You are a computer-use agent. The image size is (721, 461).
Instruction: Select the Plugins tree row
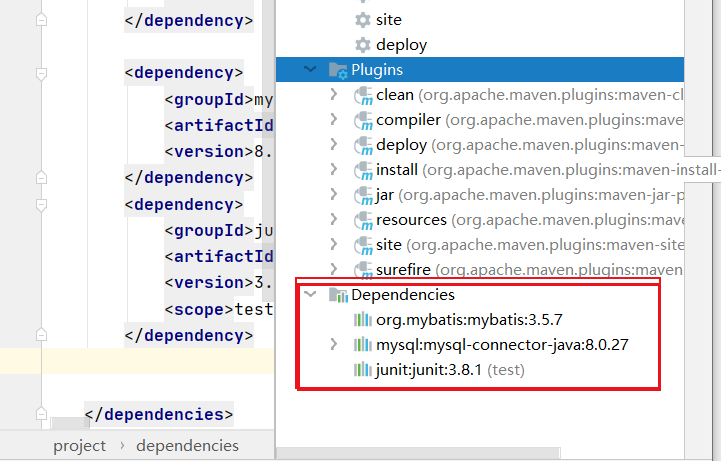coord(480,70)
